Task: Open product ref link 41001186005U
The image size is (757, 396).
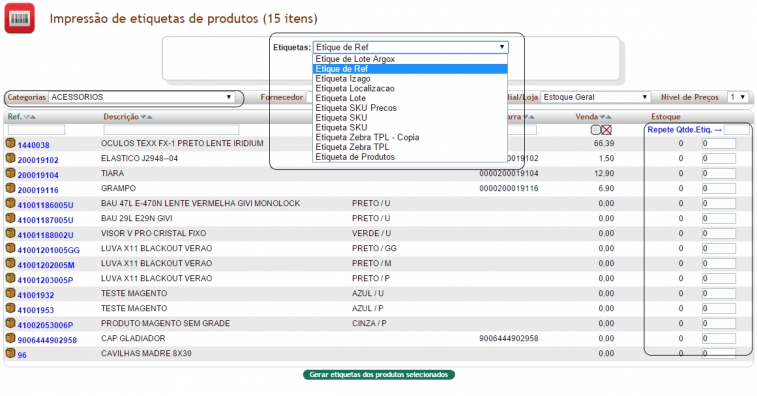Action: 45,205
